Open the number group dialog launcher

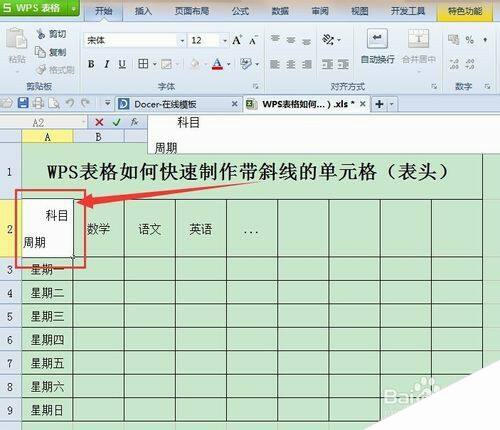tap(487, 87)
